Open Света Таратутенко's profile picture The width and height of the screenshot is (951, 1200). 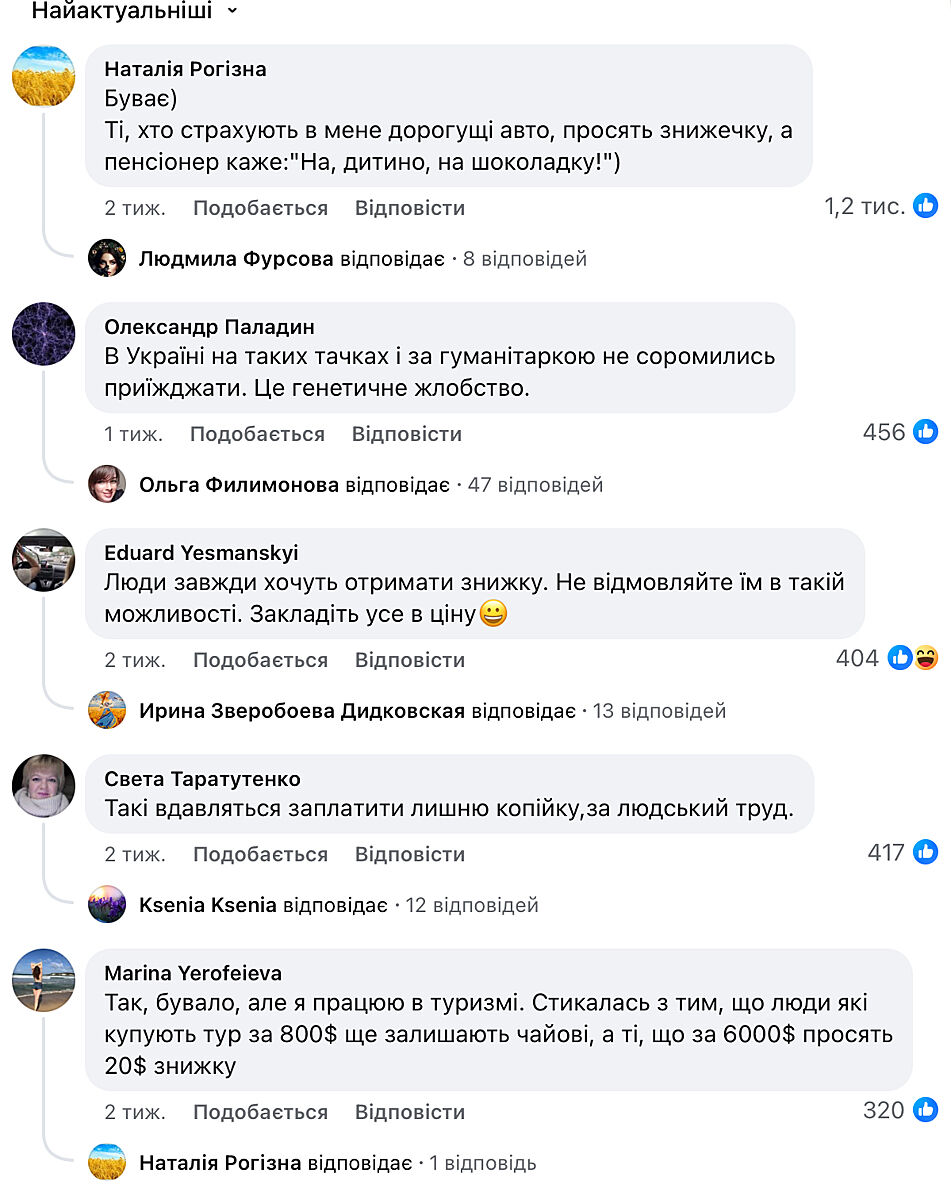pos(43,786)
